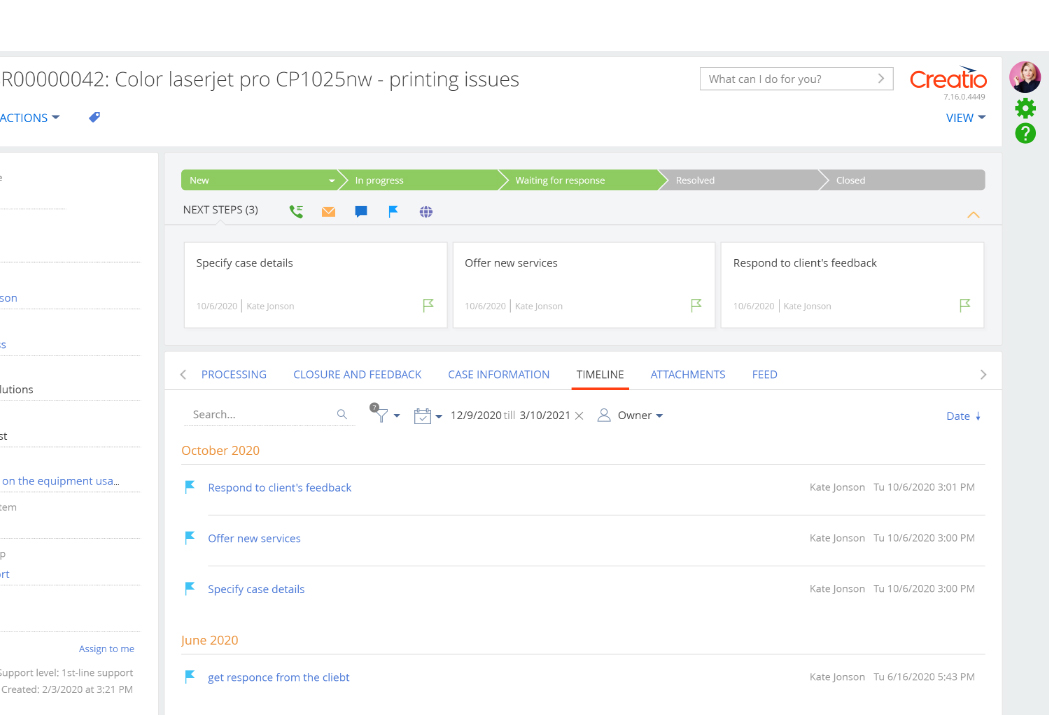The image size is (1049, 715).
Task: Click the tag icon next to Actions
Action: [94, 117]
